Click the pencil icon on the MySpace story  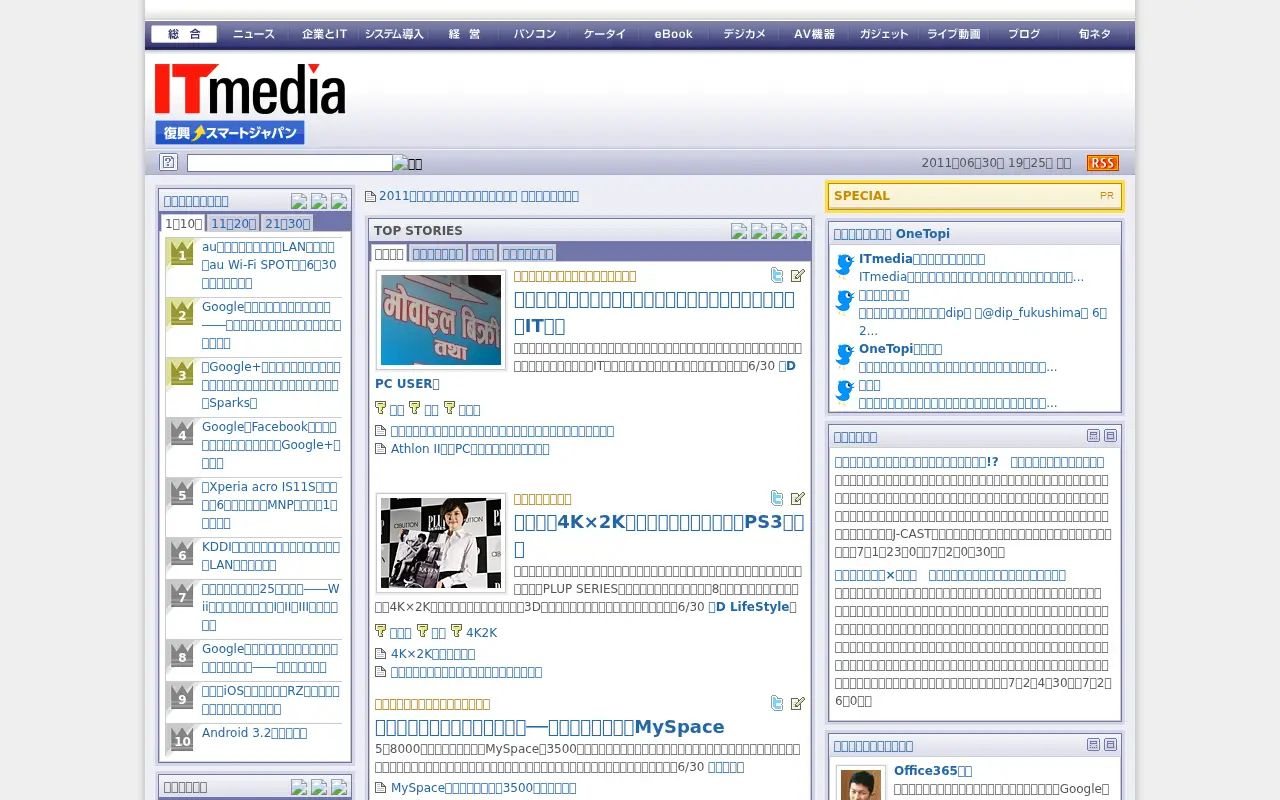[x=798, y=703]
